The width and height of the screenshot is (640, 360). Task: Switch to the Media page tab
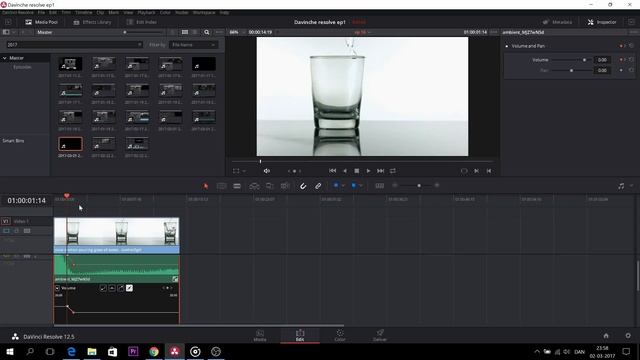point(260,335)
